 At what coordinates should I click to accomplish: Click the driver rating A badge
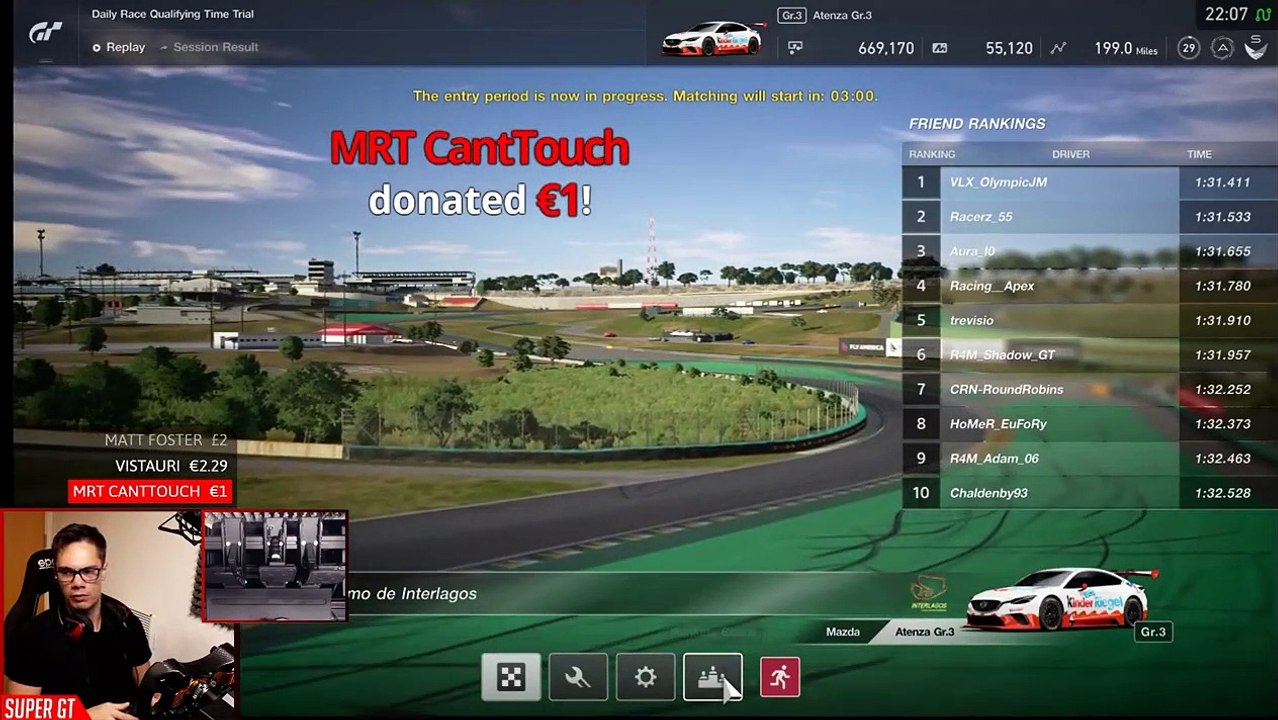coord(1222,47)
